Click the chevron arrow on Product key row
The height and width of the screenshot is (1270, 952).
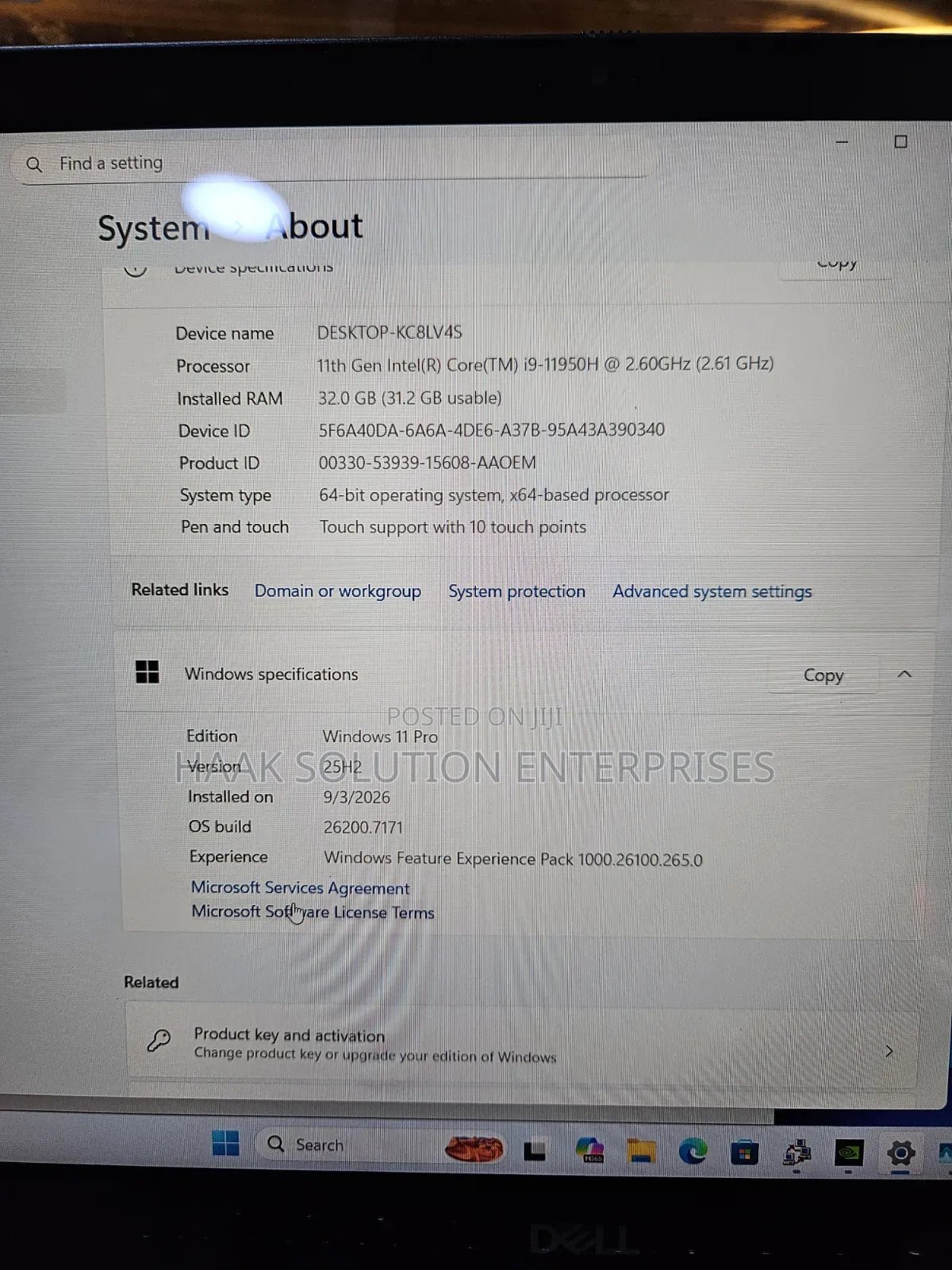(x=889, y=1052)
